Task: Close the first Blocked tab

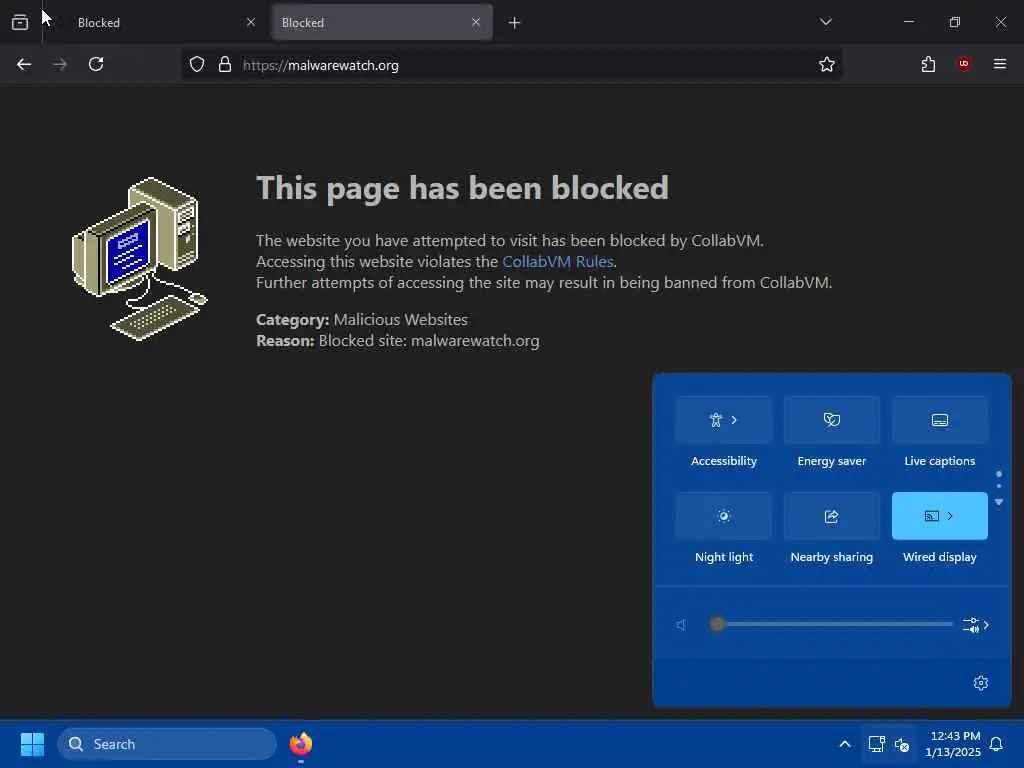Action: tap(251, 22)
